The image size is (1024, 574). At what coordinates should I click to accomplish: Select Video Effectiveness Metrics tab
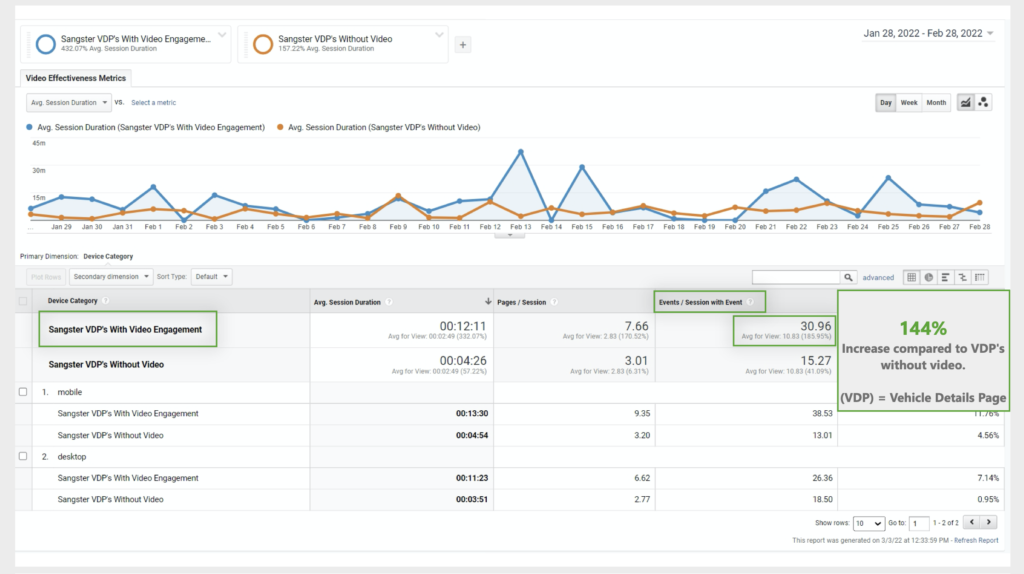coord(76,78)
